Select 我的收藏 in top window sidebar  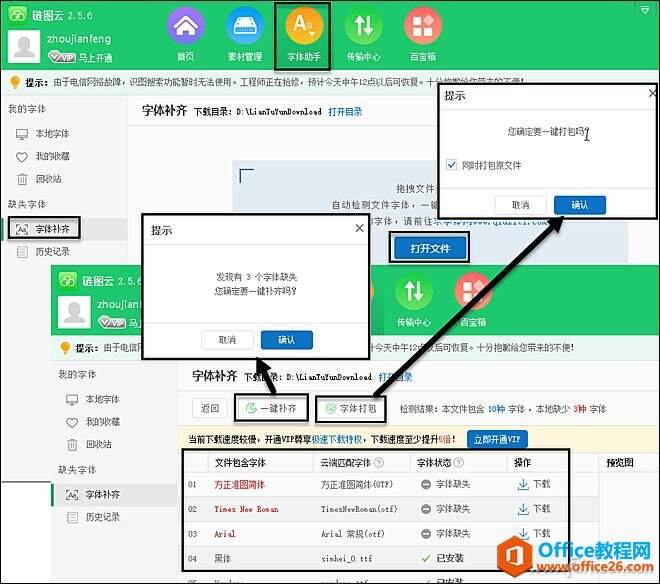(x=43, y=157)
